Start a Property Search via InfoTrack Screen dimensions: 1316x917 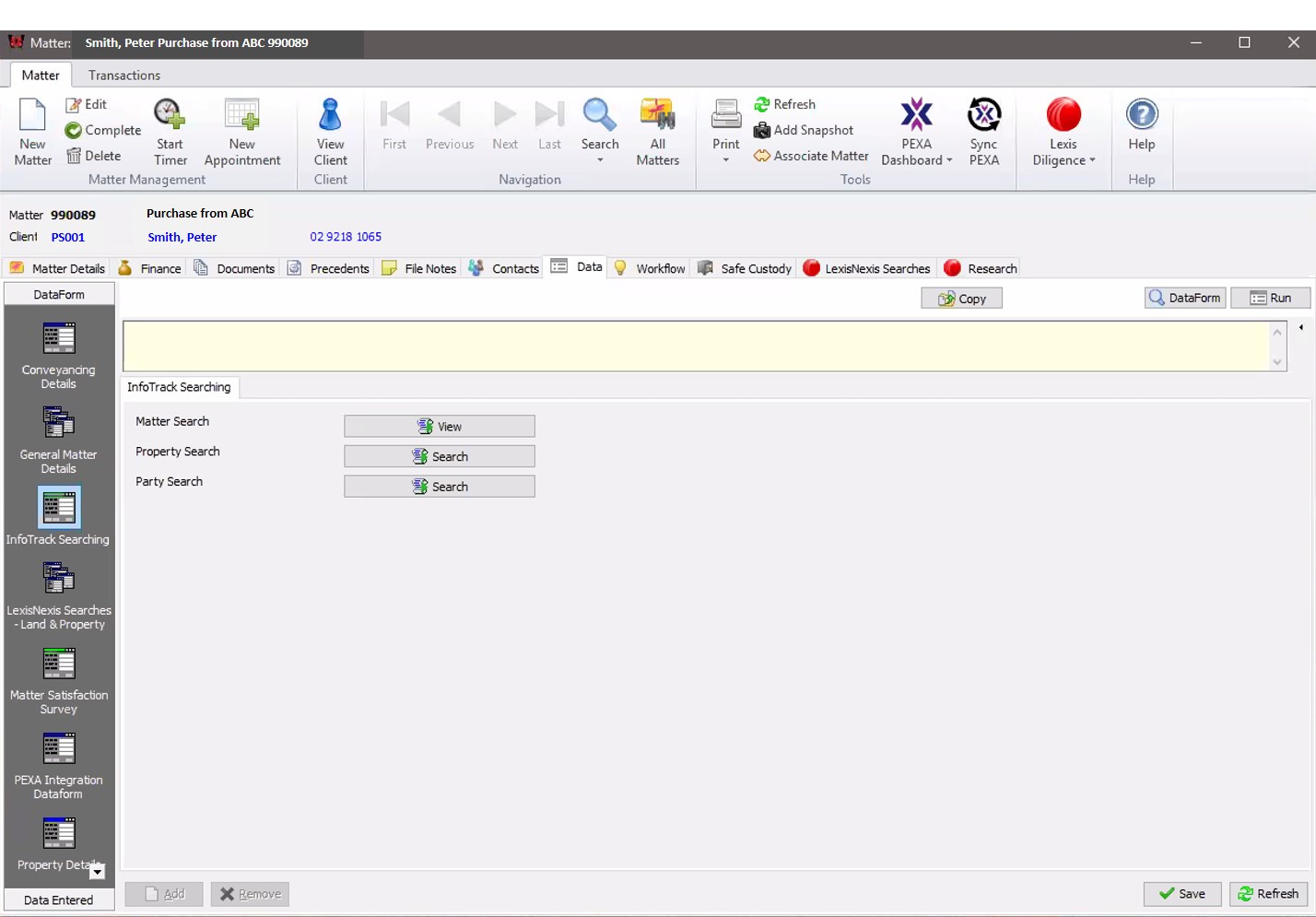click(x=439, y=455)
